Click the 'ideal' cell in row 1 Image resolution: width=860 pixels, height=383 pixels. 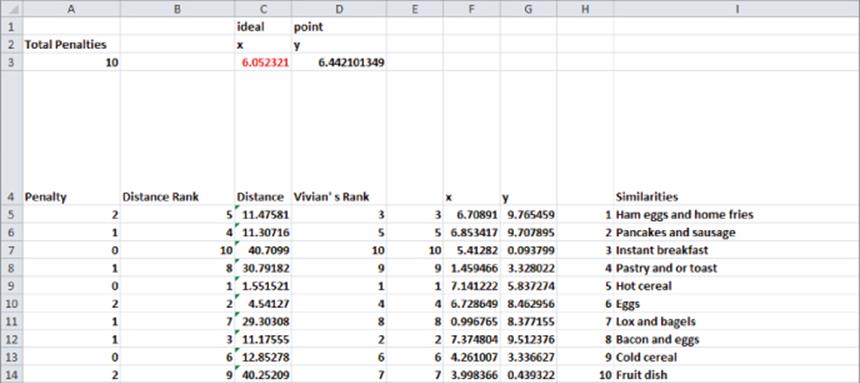pos(263,26)
